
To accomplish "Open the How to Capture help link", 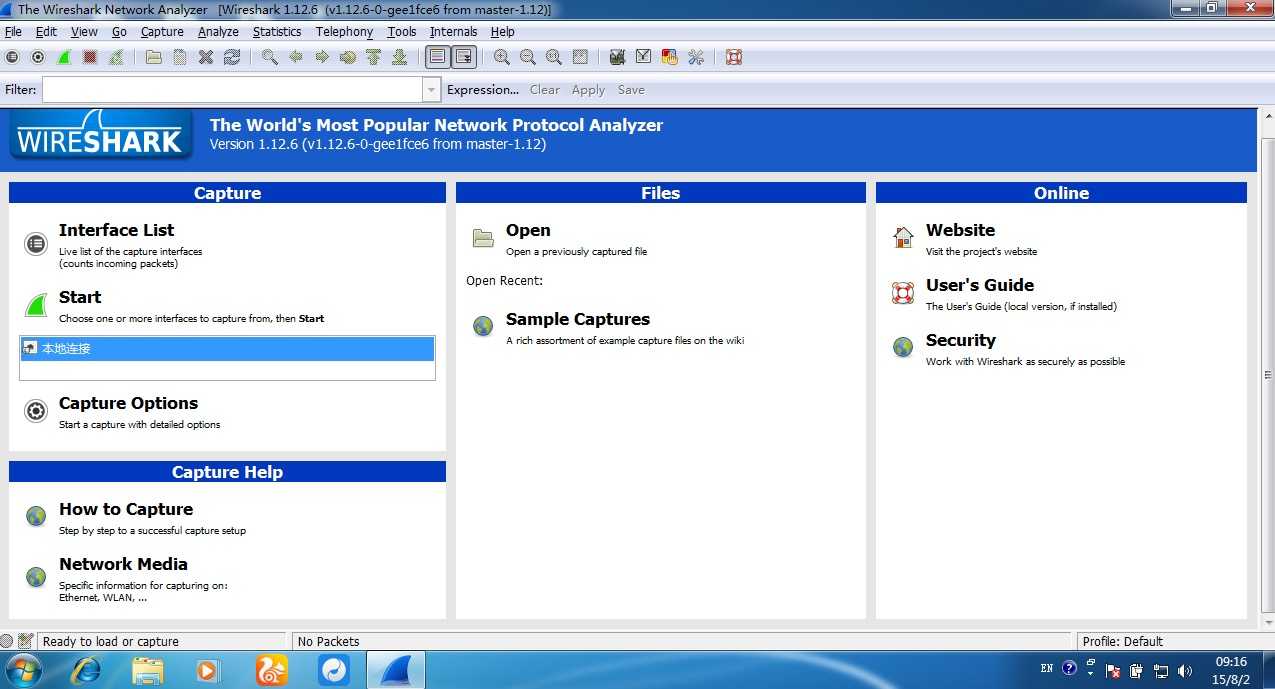I will pyautogui.click(x=126, y=509).
